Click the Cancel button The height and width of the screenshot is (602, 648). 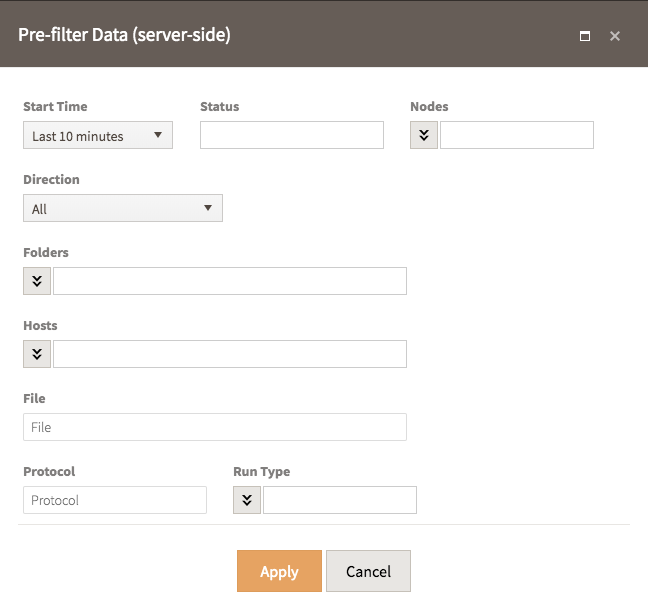pos(368,571)
